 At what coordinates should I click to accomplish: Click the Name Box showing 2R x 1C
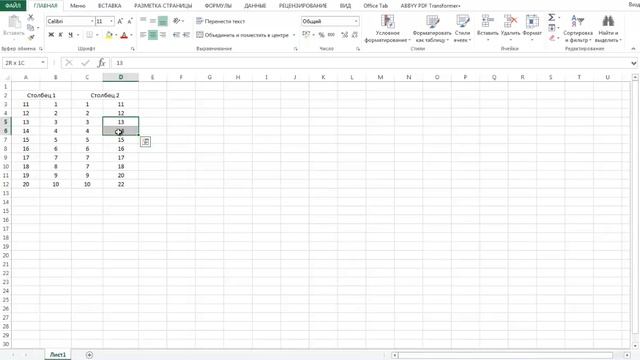[24, 63]
